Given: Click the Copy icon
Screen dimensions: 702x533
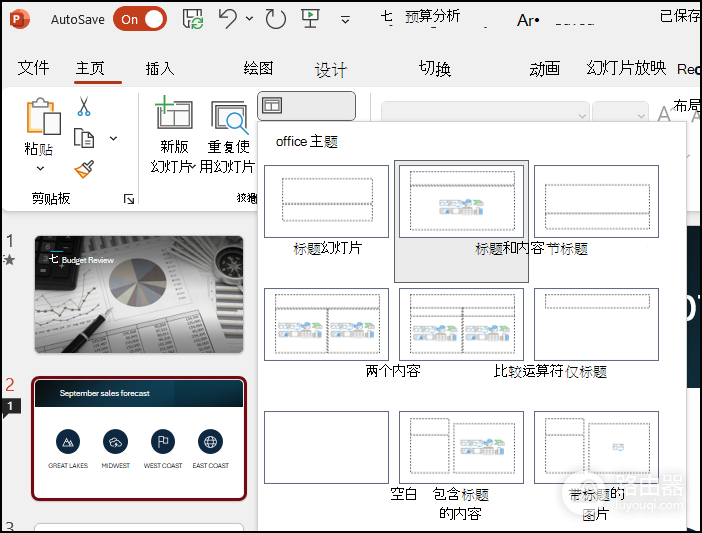Looking at the screenshot, I should pos(84,138).
